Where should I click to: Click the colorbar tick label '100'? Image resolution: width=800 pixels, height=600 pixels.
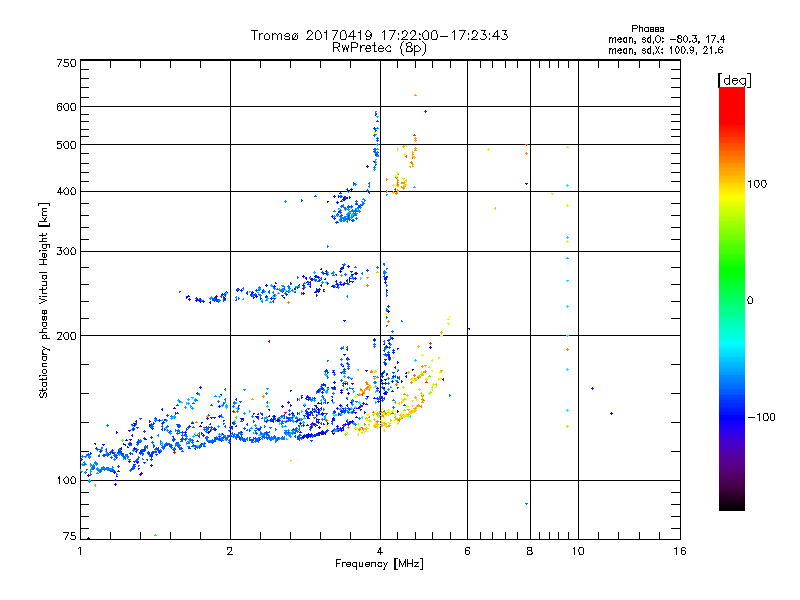[x=757, y=184]
